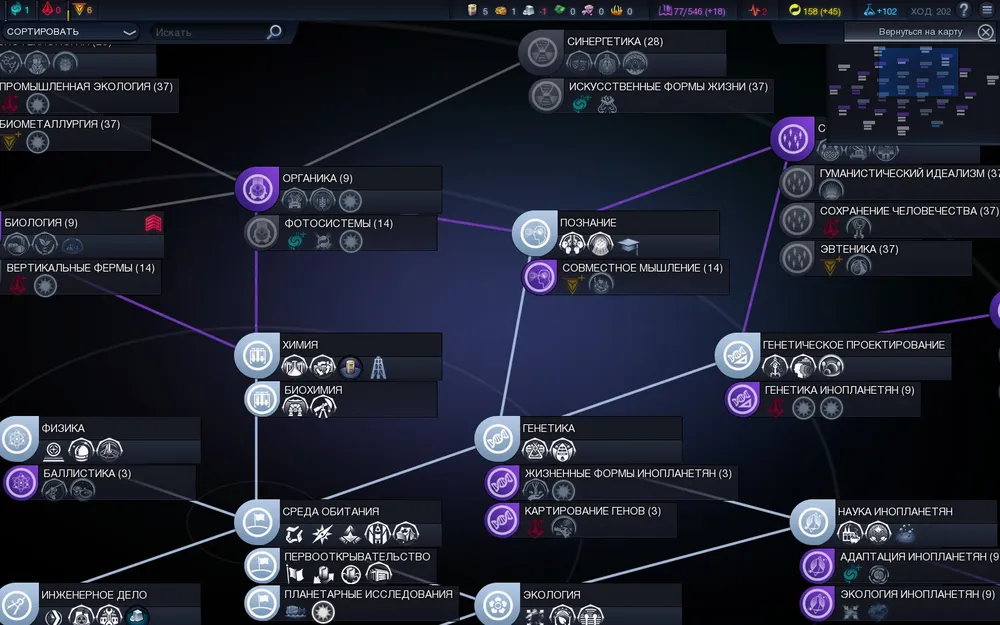Click the energy 158 (+45) indicator
Screen dimensions: 1000x625
[815, 10]
